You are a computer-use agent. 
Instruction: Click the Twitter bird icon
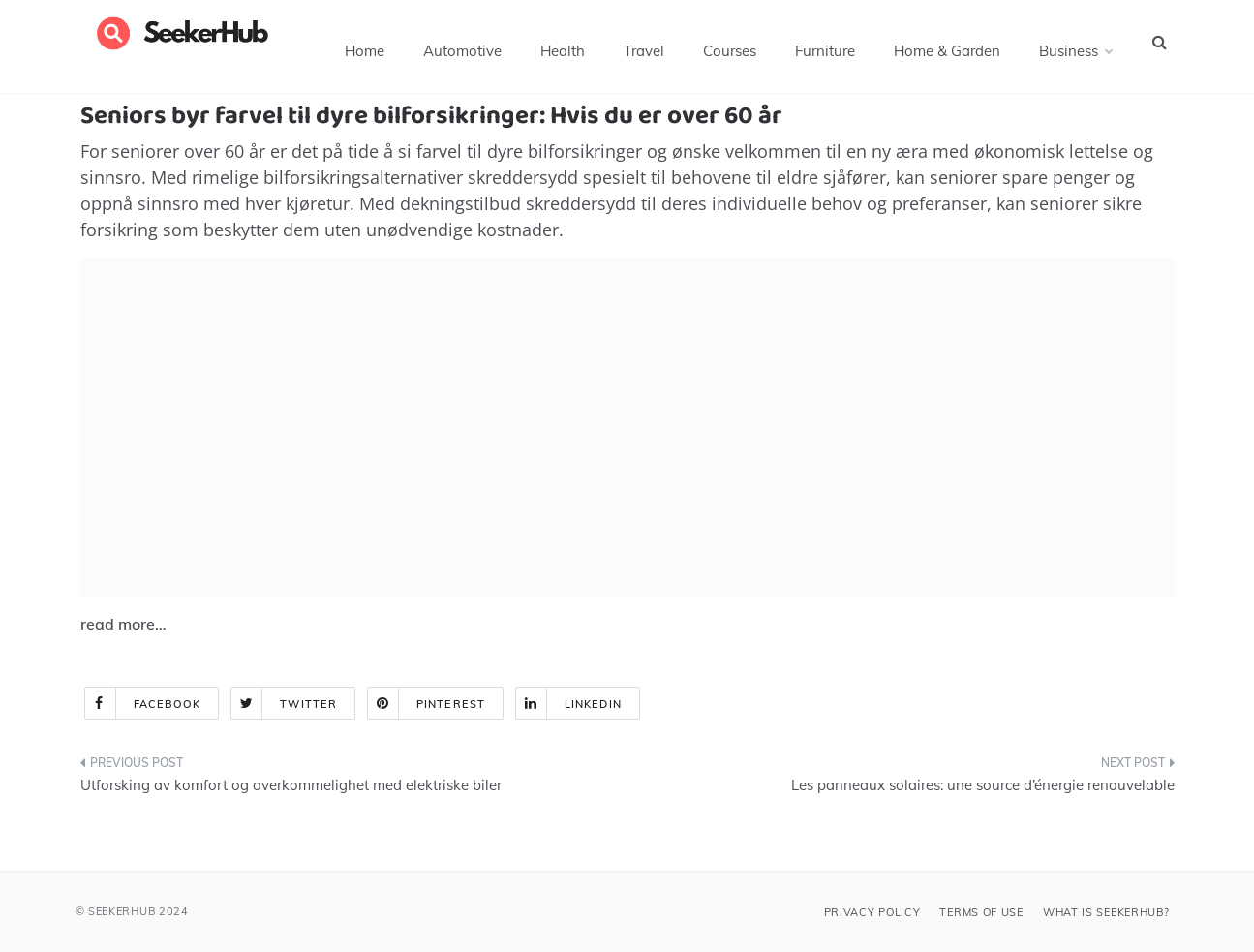246,703
